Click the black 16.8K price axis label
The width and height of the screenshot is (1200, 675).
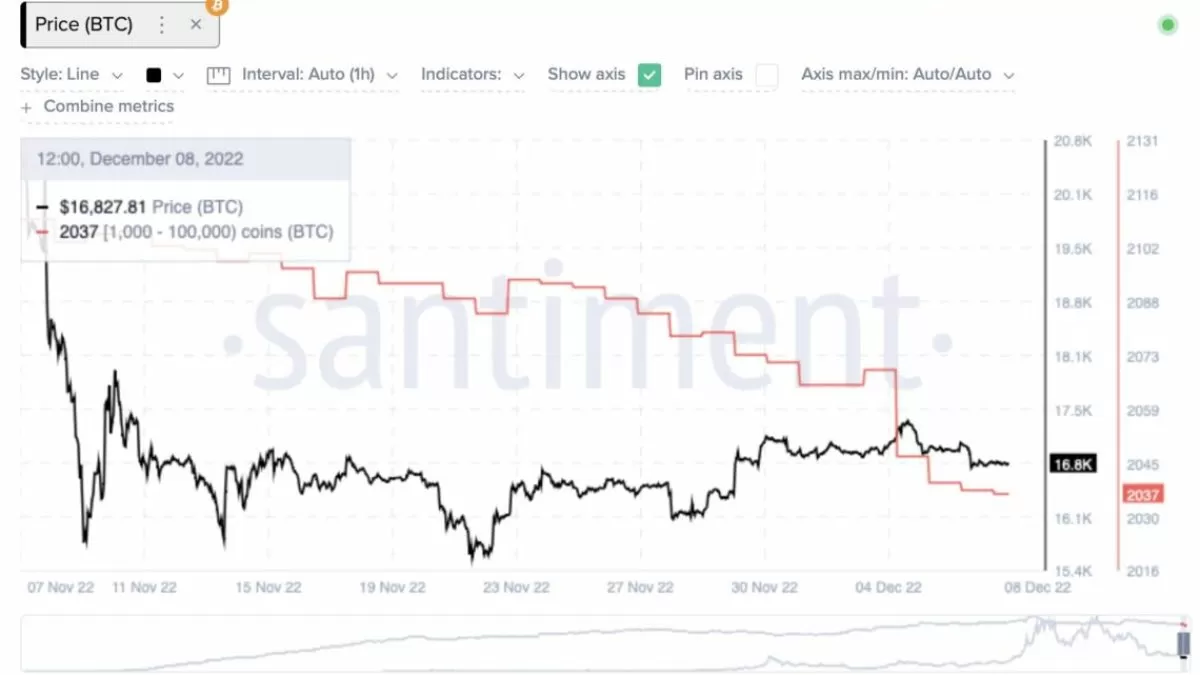click(x=1074, y=464)
